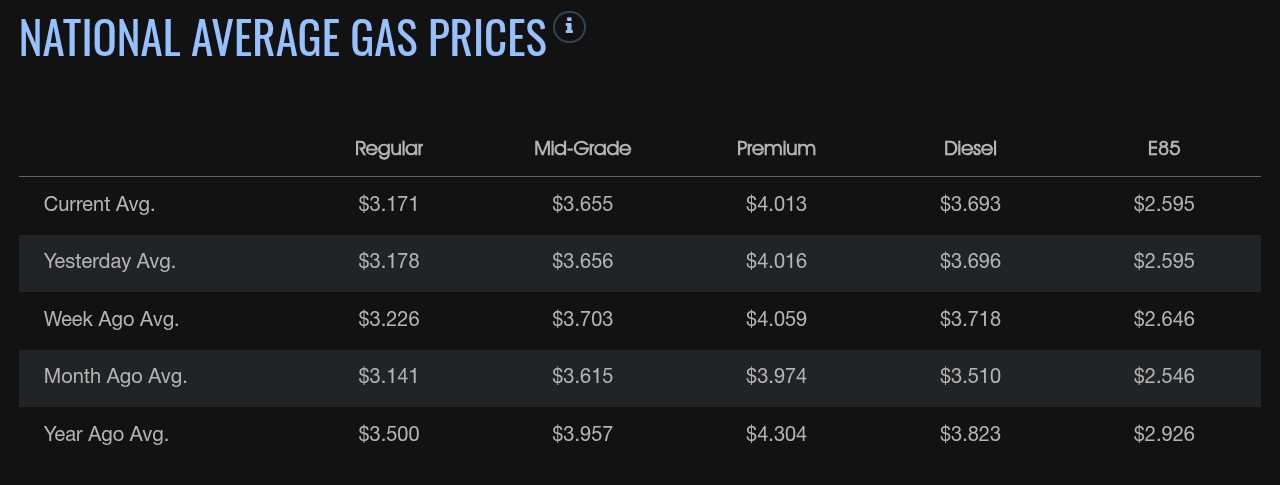Click the Year Ago Avg. row label
This screenshot has height=485, width=1280.
(x=106, y=435)
